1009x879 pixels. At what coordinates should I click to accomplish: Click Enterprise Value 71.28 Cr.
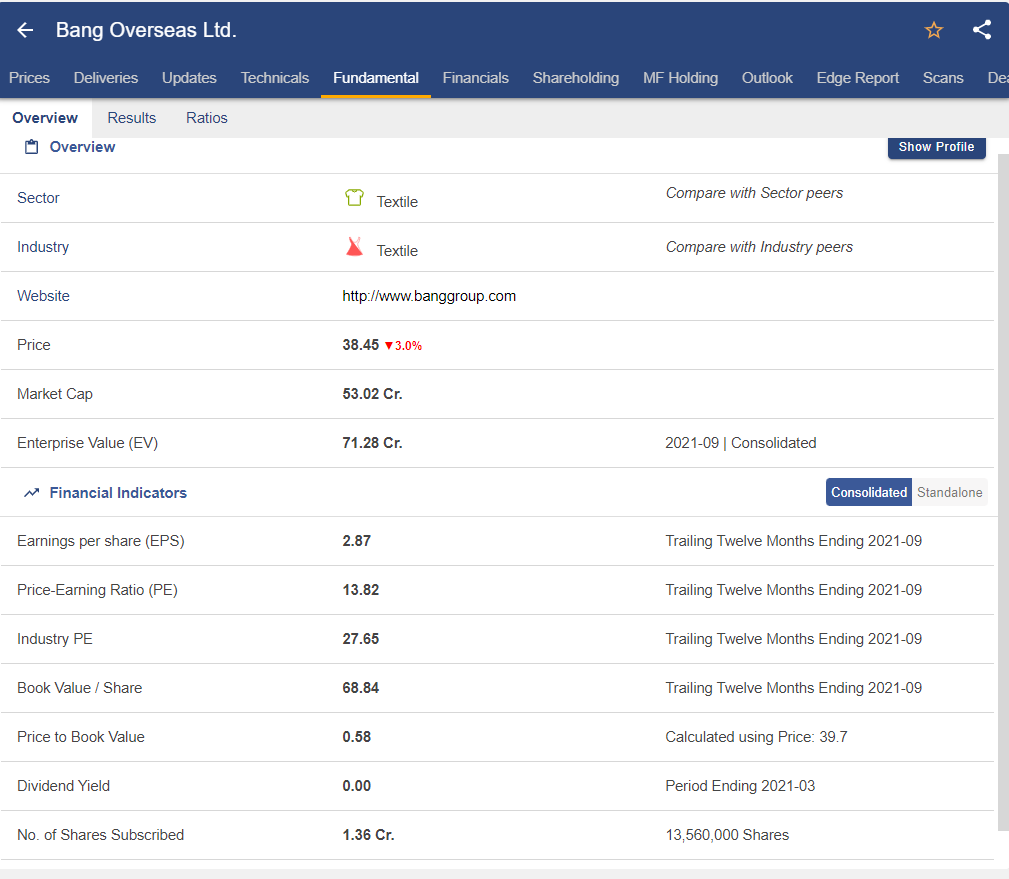click(x=372, y=443)
